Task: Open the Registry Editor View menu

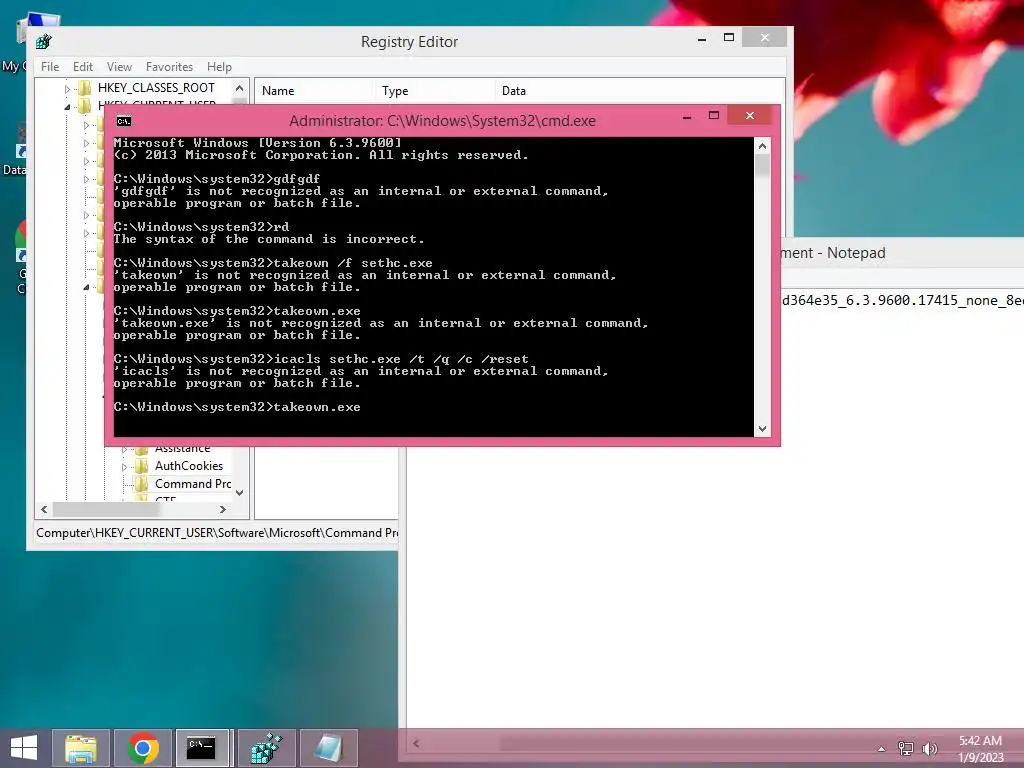Action: coord(120,67)
